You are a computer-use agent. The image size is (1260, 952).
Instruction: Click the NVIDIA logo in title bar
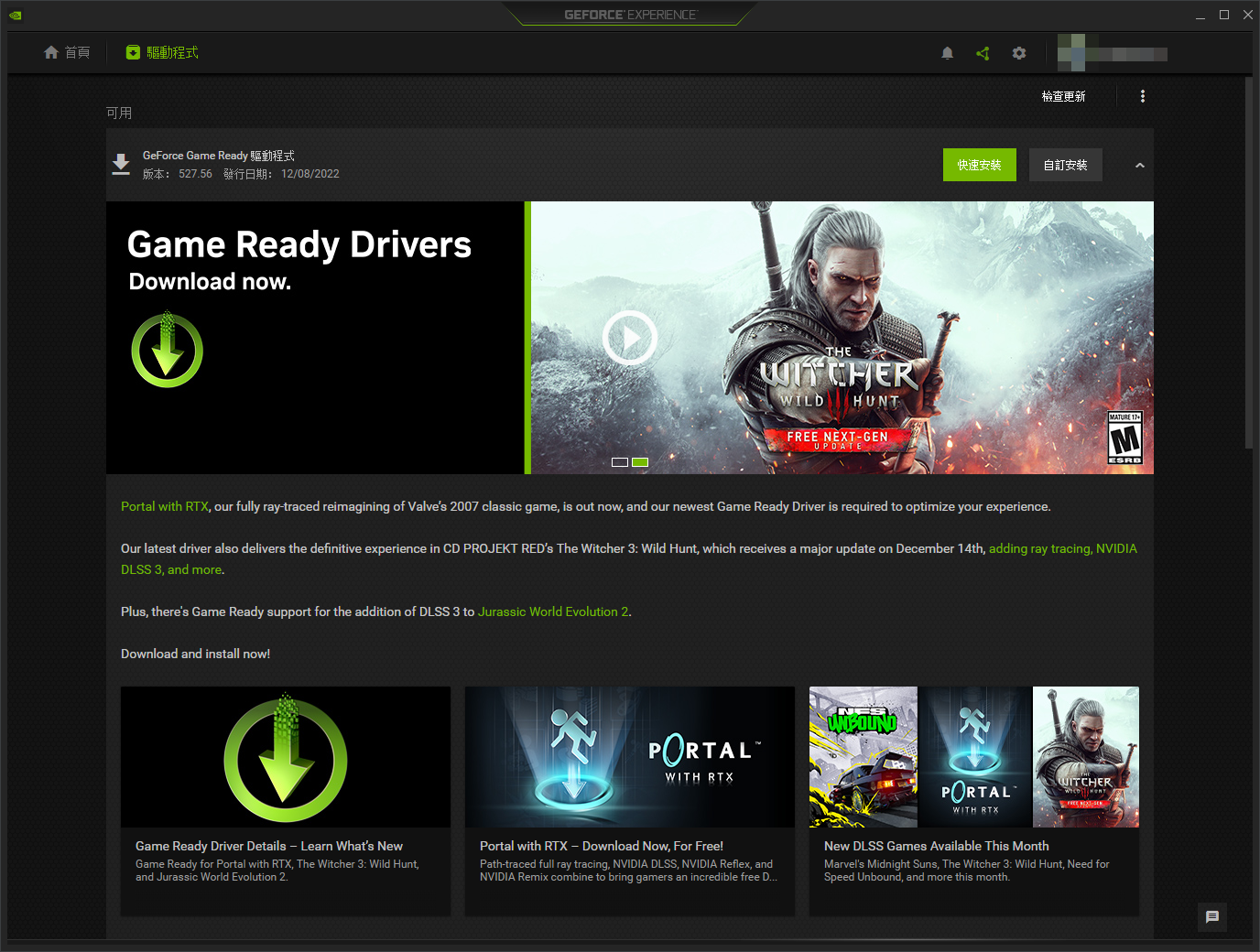15,15
